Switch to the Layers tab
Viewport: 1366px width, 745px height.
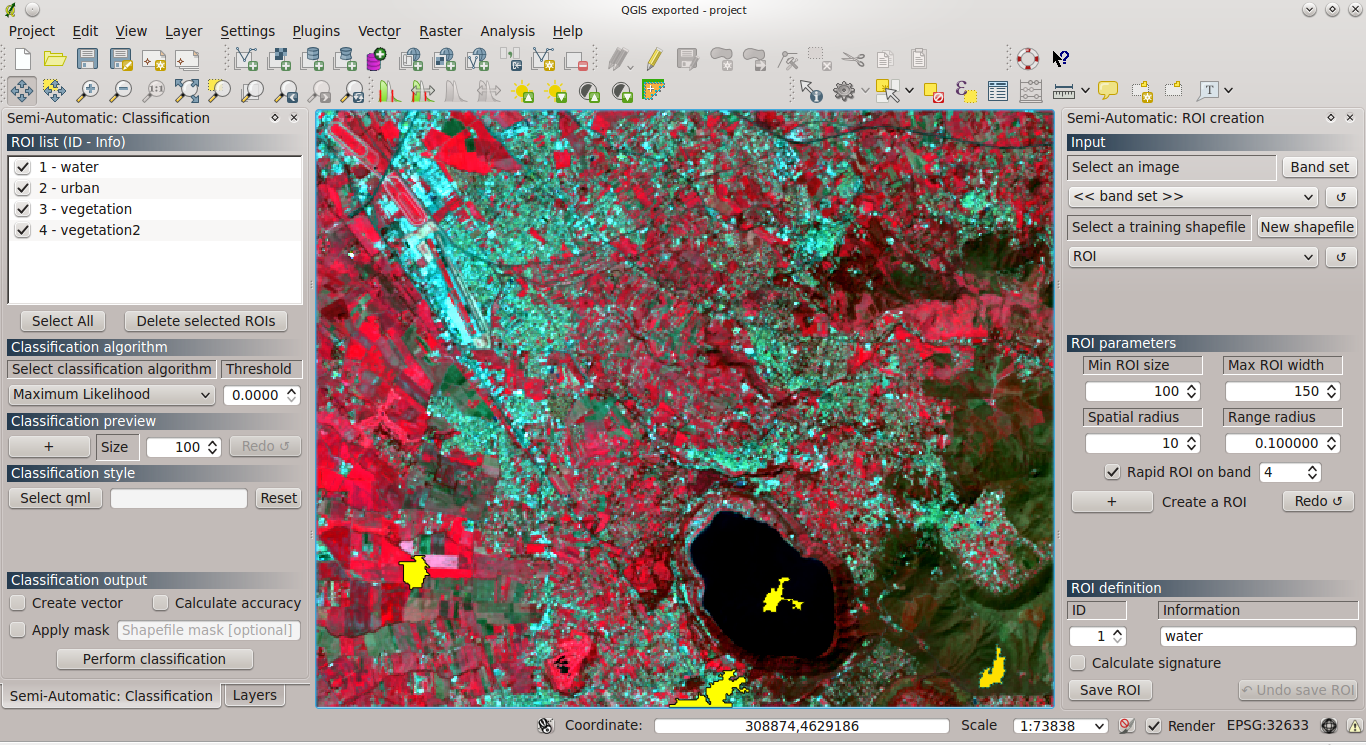pyautogui.click(x=254, y=695)
